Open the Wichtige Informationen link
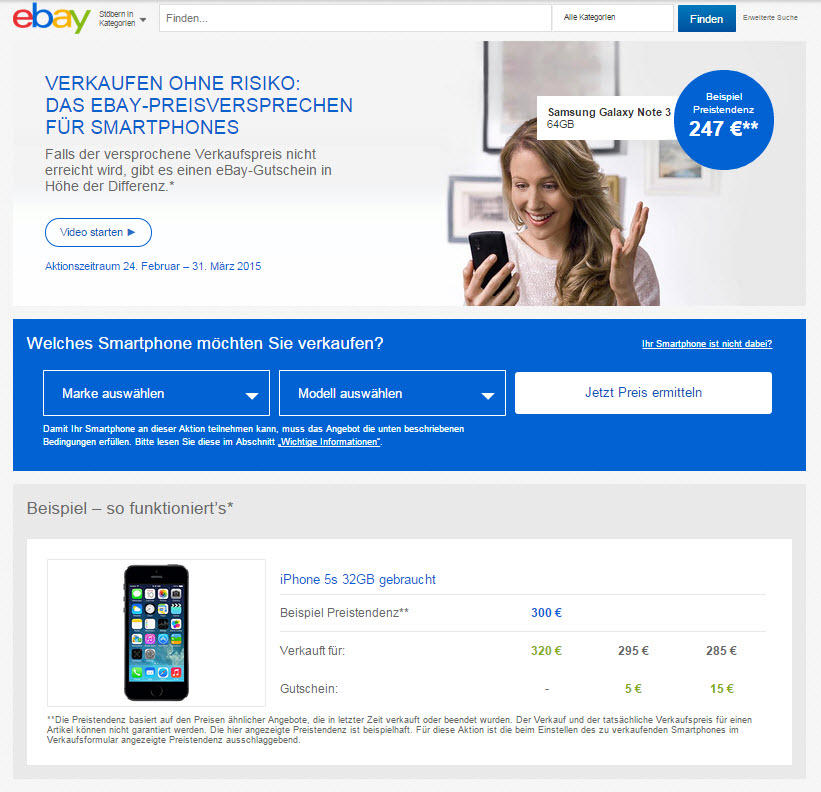Image resolution: width=821 pixels, height=792 pixels. pyautogui.click(x=329, y=442)
